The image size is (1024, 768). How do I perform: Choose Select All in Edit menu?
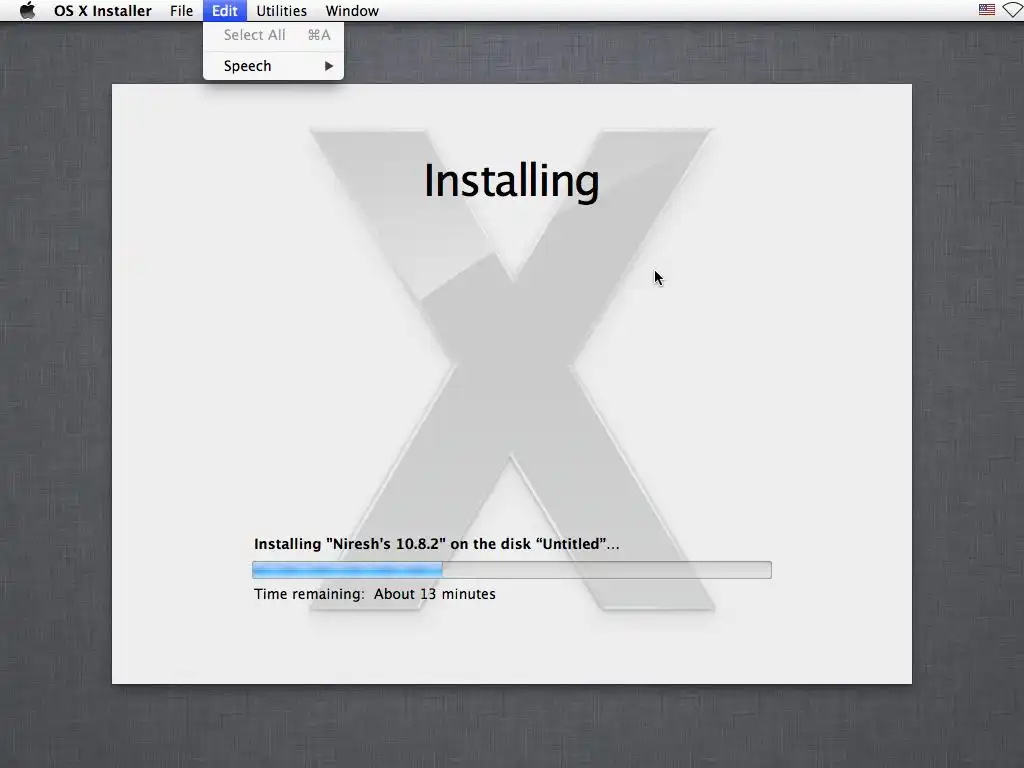pos(274,35)
